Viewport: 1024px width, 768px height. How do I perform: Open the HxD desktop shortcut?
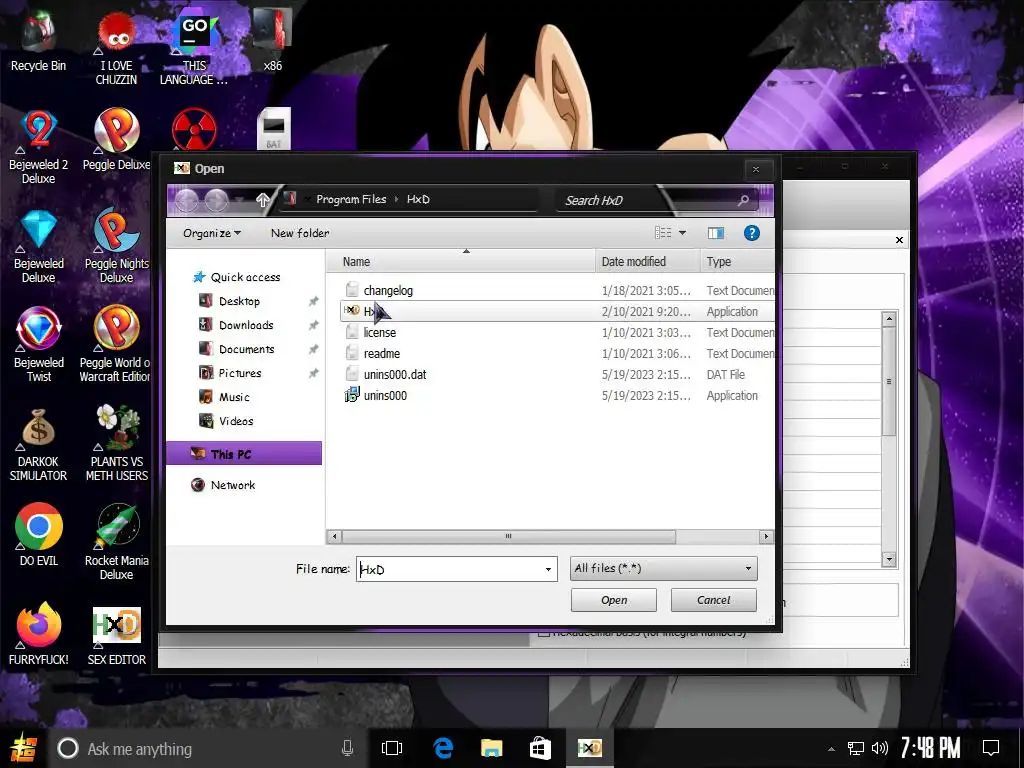(116, 636)
